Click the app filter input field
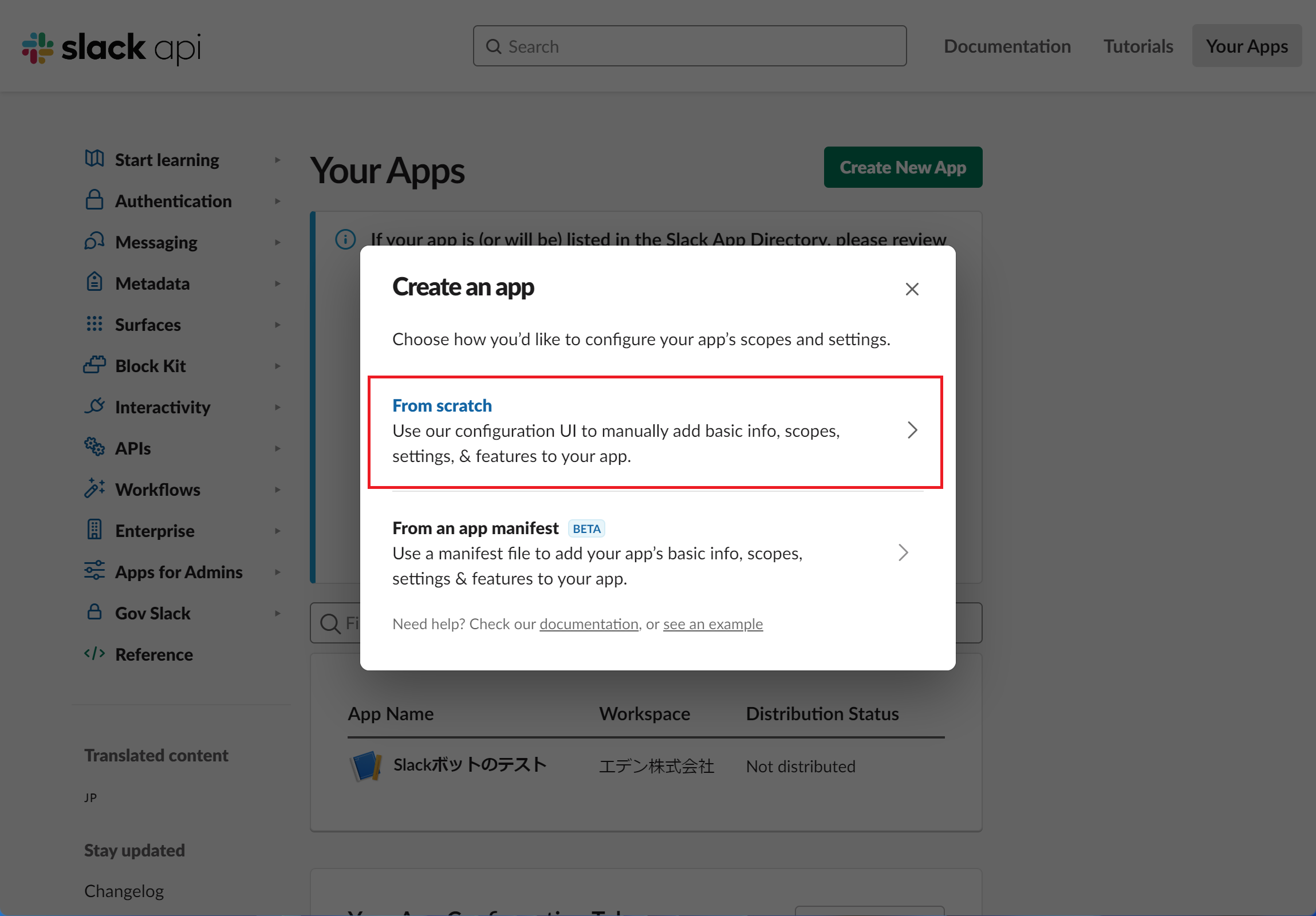Viewport: 1316px width, 916px height. [x=646, y=623]
